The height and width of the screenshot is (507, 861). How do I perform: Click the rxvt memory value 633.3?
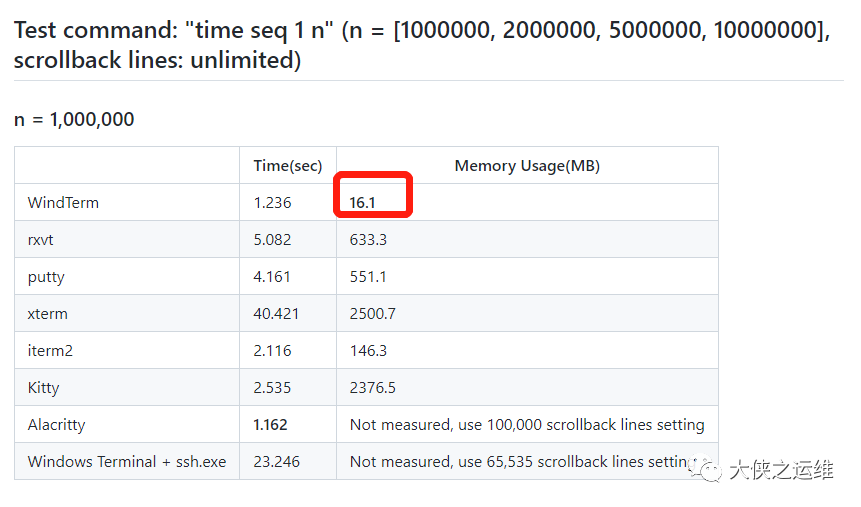coord(368,240)
